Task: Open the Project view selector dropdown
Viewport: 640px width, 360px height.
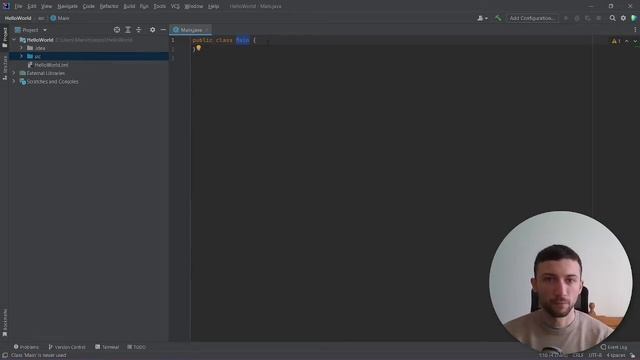Action: click(x=31, y=30)
